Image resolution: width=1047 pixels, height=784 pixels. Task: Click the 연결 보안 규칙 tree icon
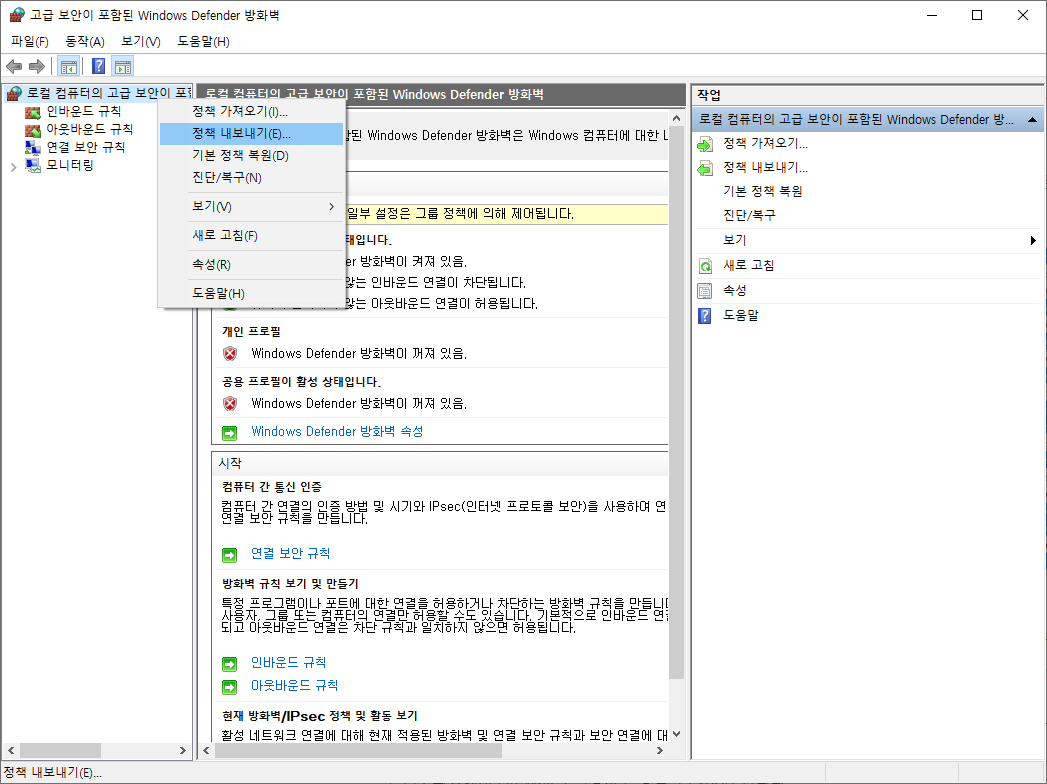pyautogui.click(x=33, y=147)
